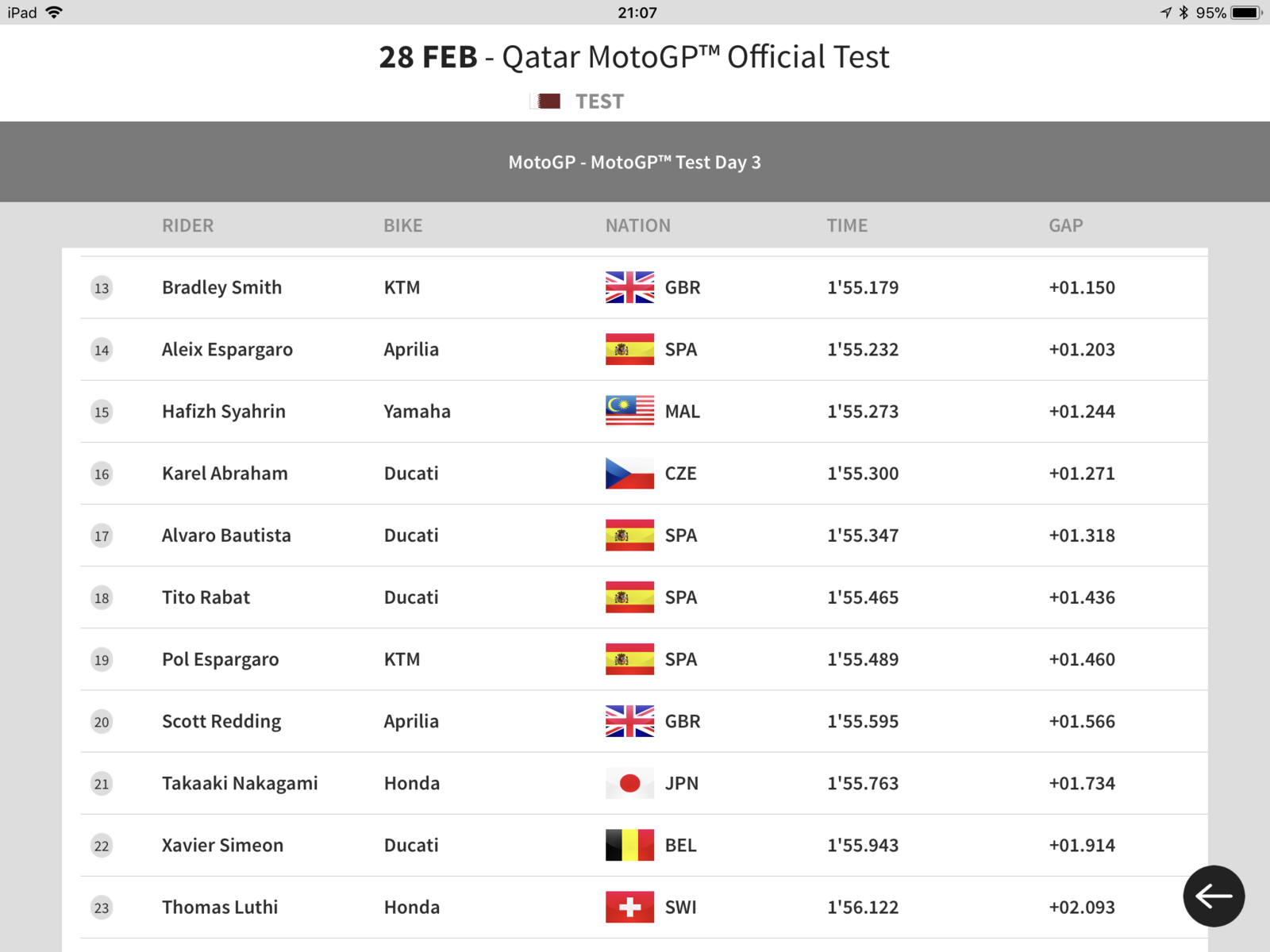Tap the black back arrow button
The height and width of the screenshot is (952, 1270).
point(1214,896)
